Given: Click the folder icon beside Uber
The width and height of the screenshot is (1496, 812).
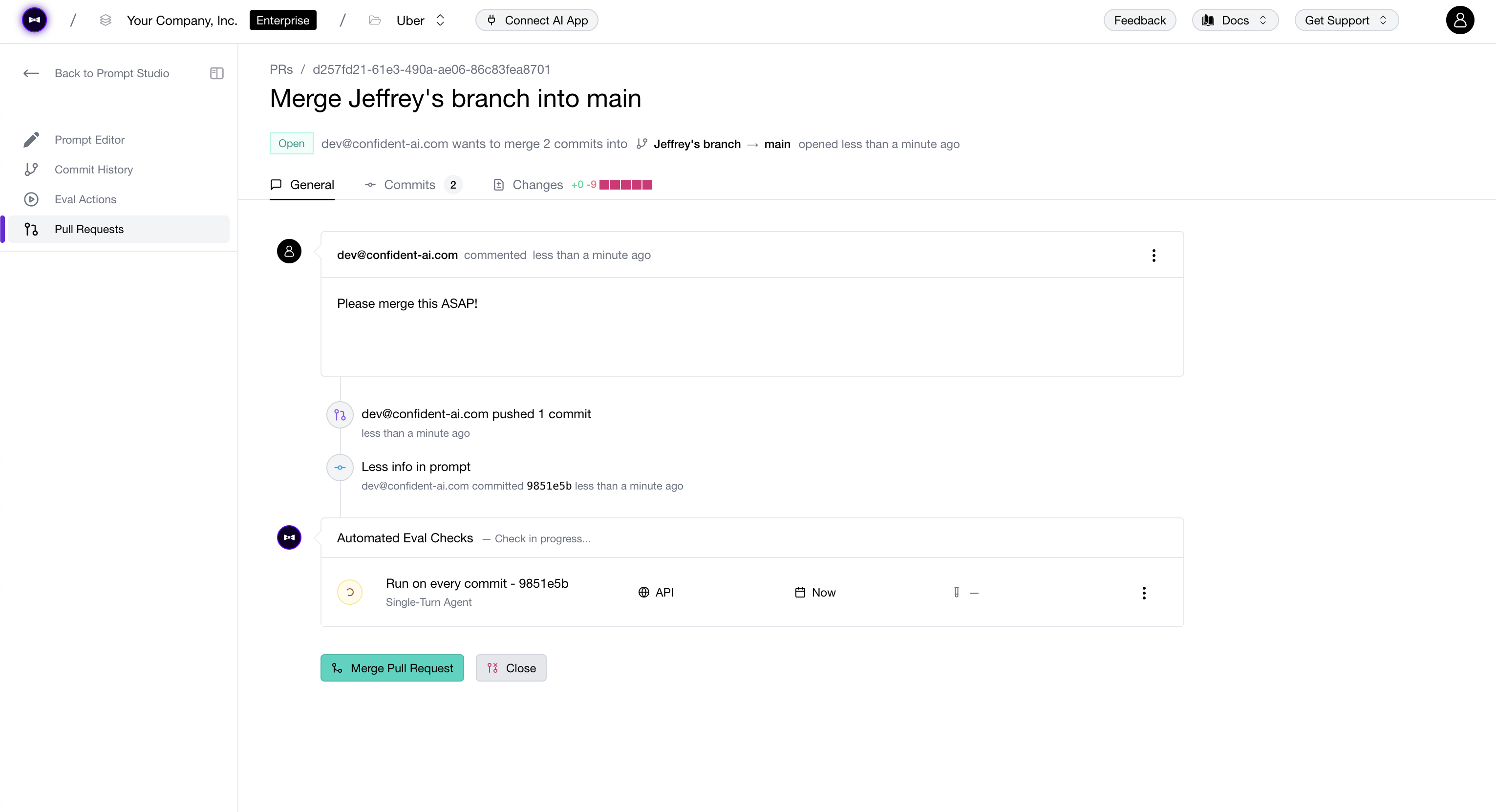Looking at the screenshot, I should click(x=375, y=20).
